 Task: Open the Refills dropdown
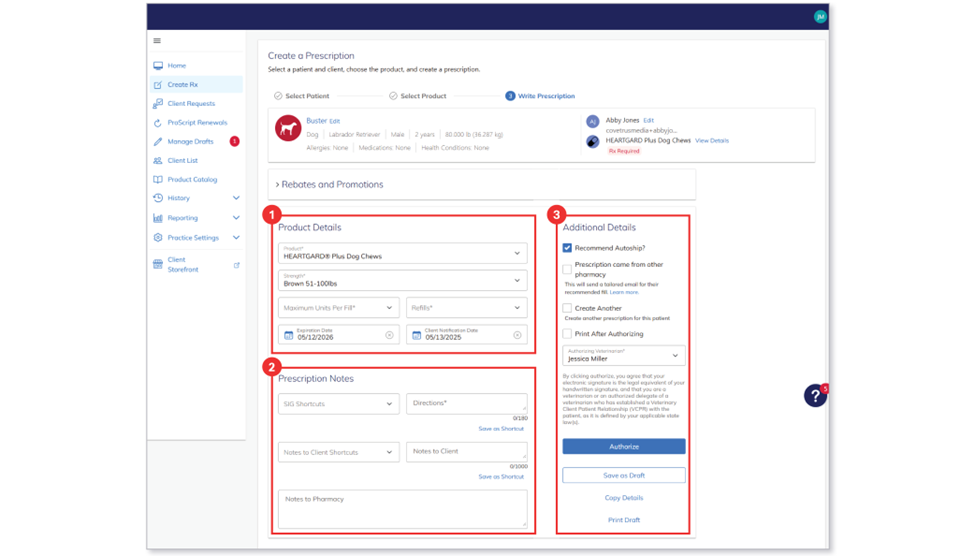[467, 308]
